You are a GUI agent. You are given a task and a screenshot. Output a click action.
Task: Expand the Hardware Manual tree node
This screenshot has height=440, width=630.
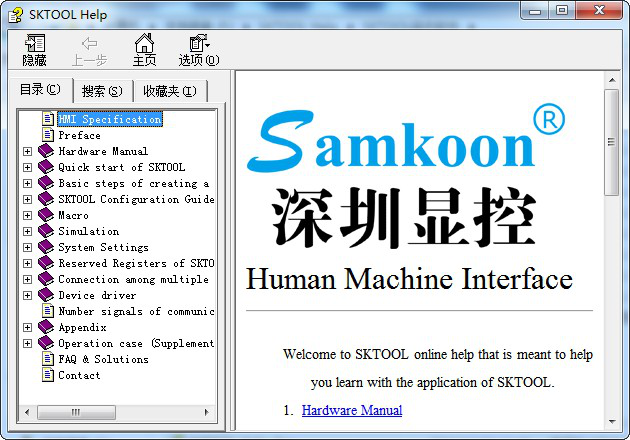(x=27, y=151)
